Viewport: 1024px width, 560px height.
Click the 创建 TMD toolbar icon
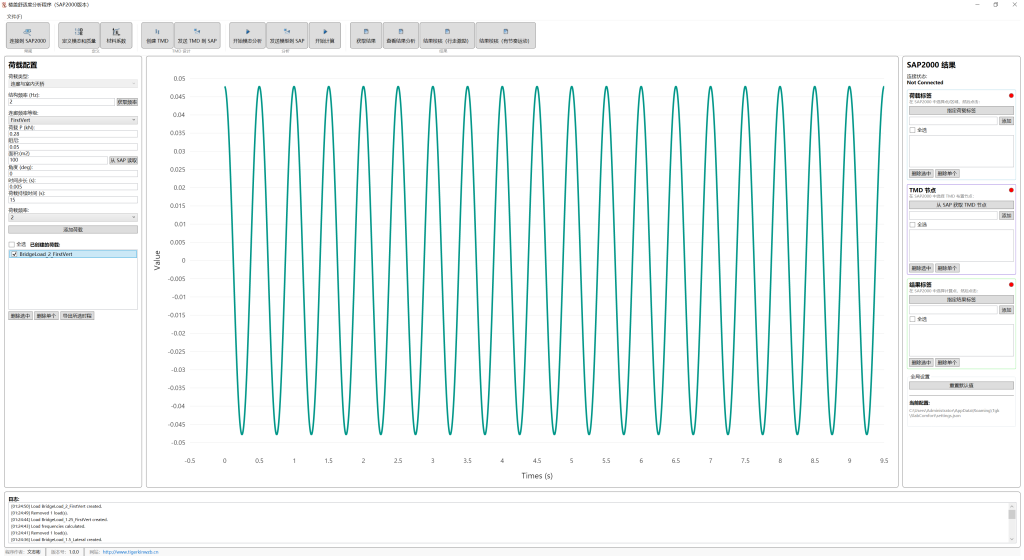[x=157, y=36]
